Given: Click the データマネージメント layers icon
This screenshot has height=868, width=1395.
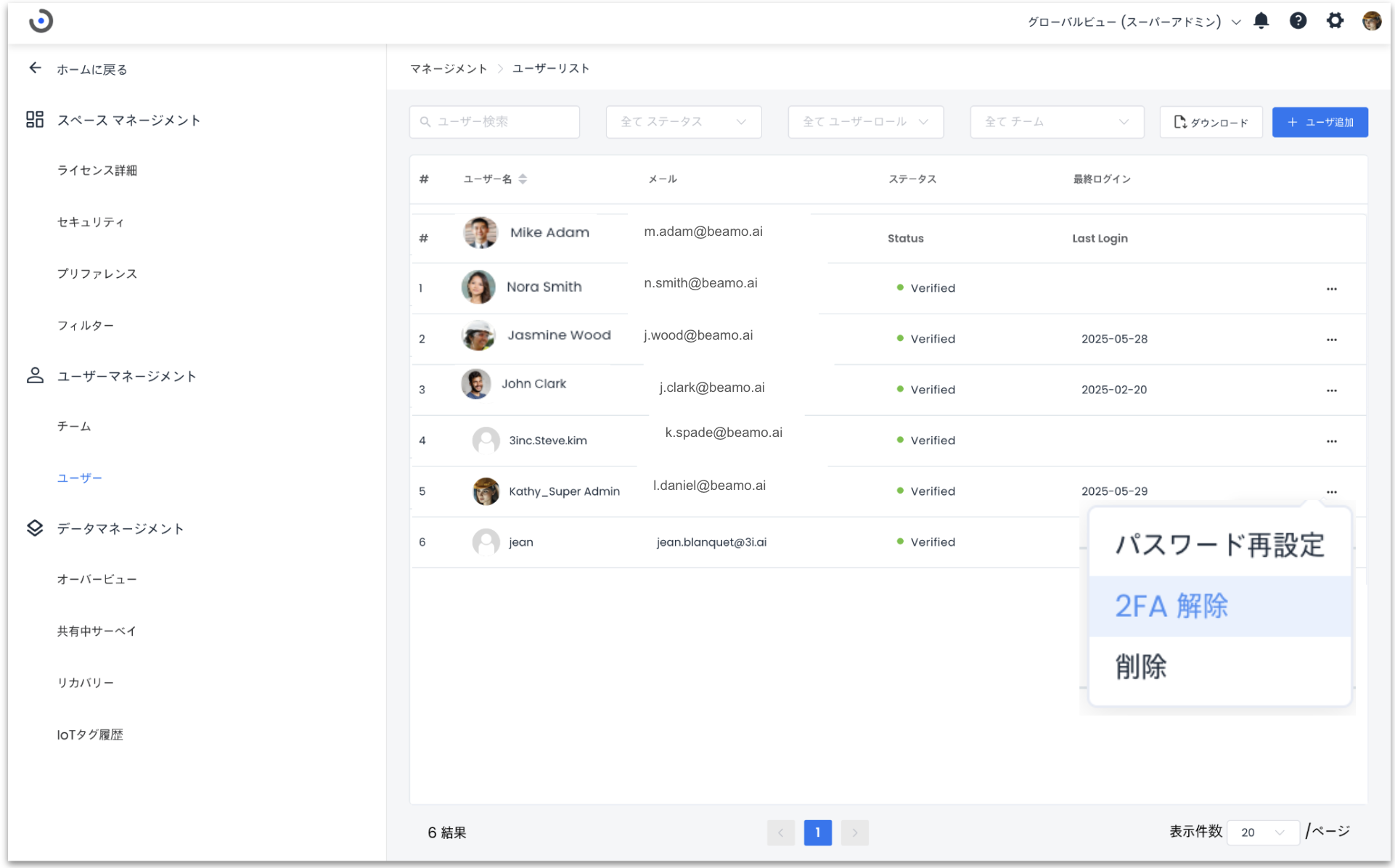Looking at the screenshot, I should (35, 528).
